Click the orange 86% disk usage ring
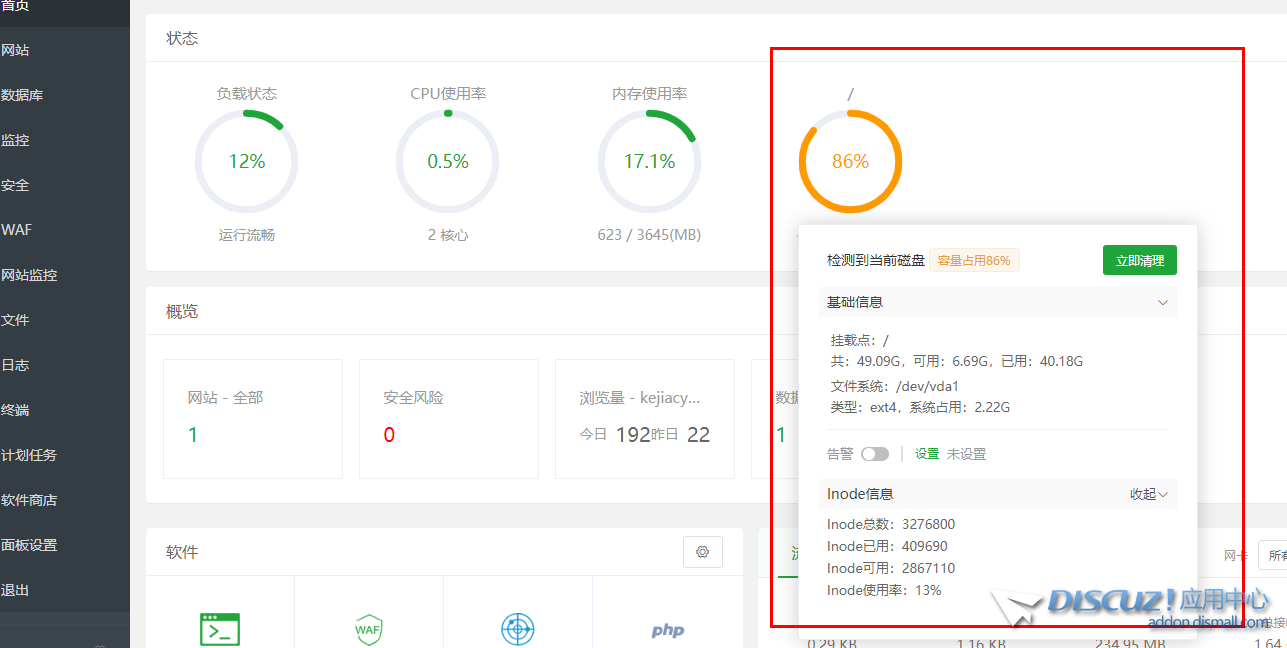Viewport: 1287px width, 648px height. point(850,161)
